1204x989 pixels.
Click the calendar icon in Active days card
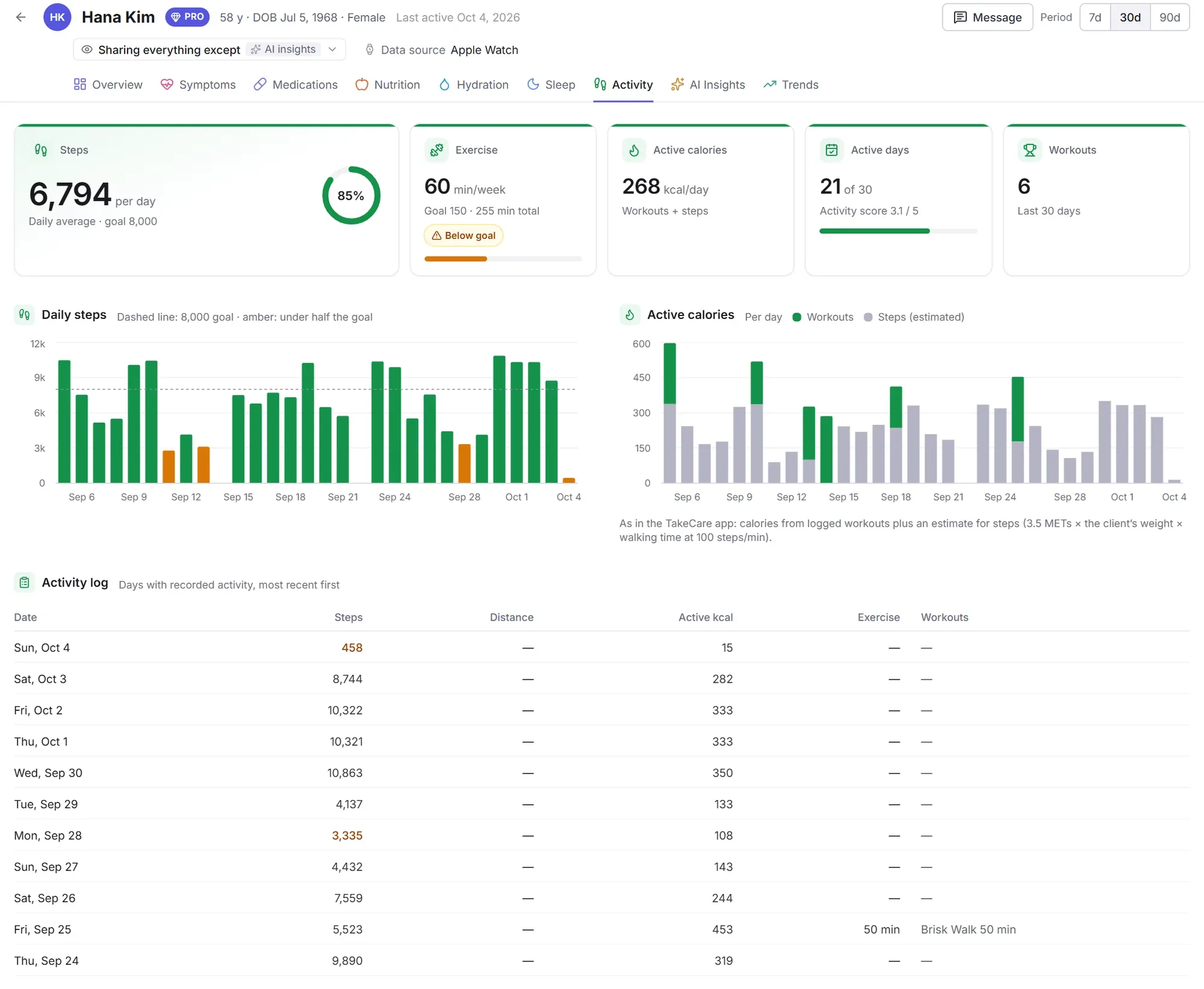click(x=831, y=150)
